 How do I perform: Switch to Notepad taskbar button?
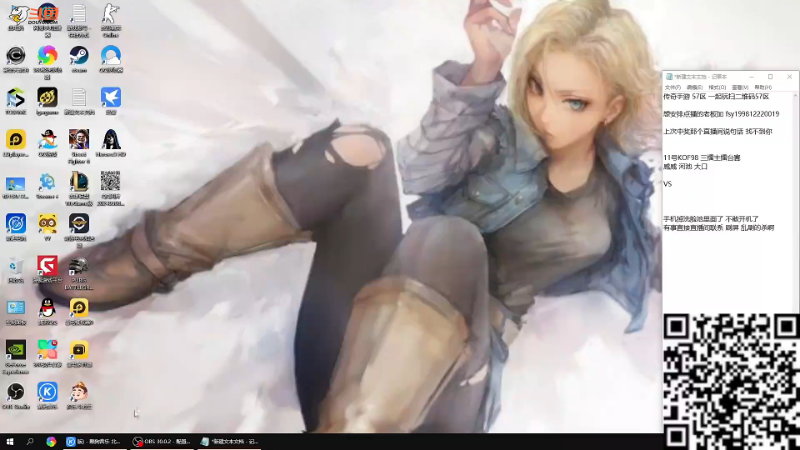tap(229, 442)
